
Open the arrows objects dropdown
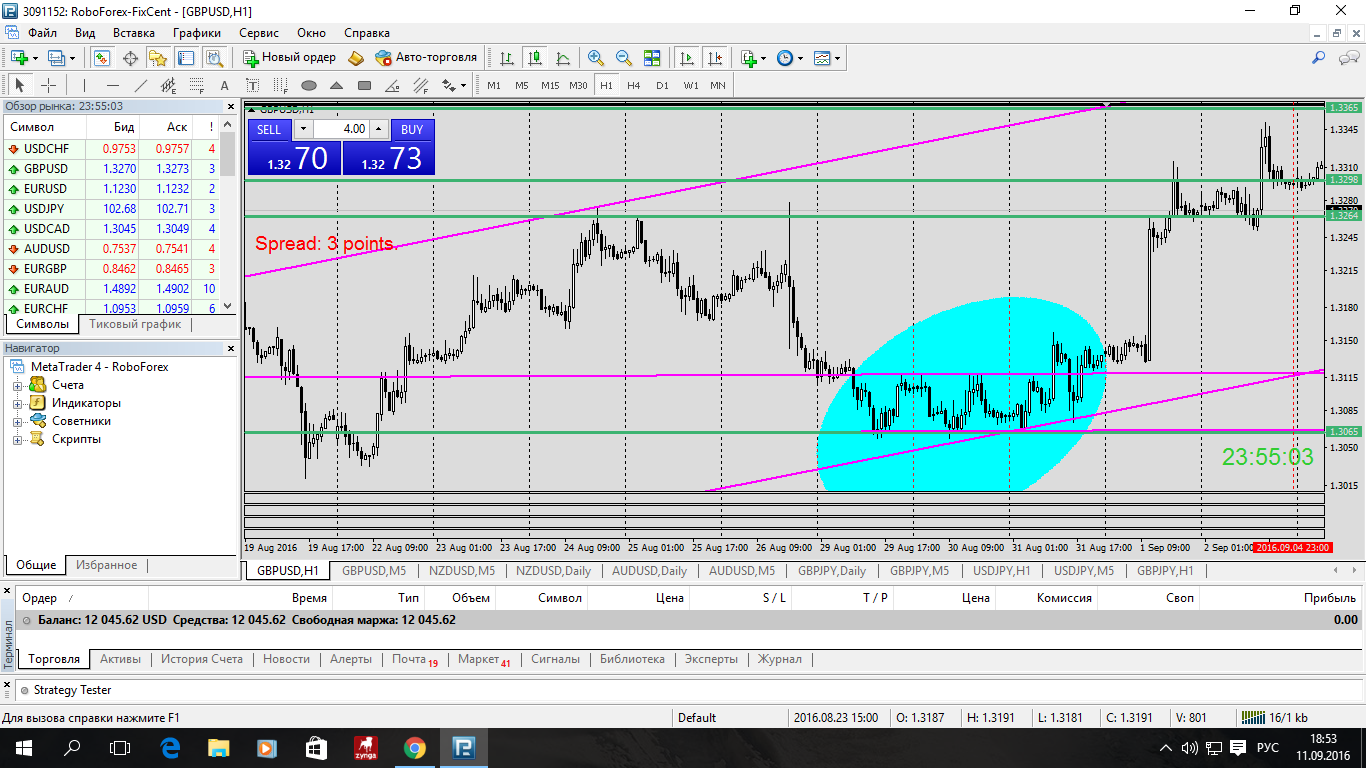click(464, 85)
